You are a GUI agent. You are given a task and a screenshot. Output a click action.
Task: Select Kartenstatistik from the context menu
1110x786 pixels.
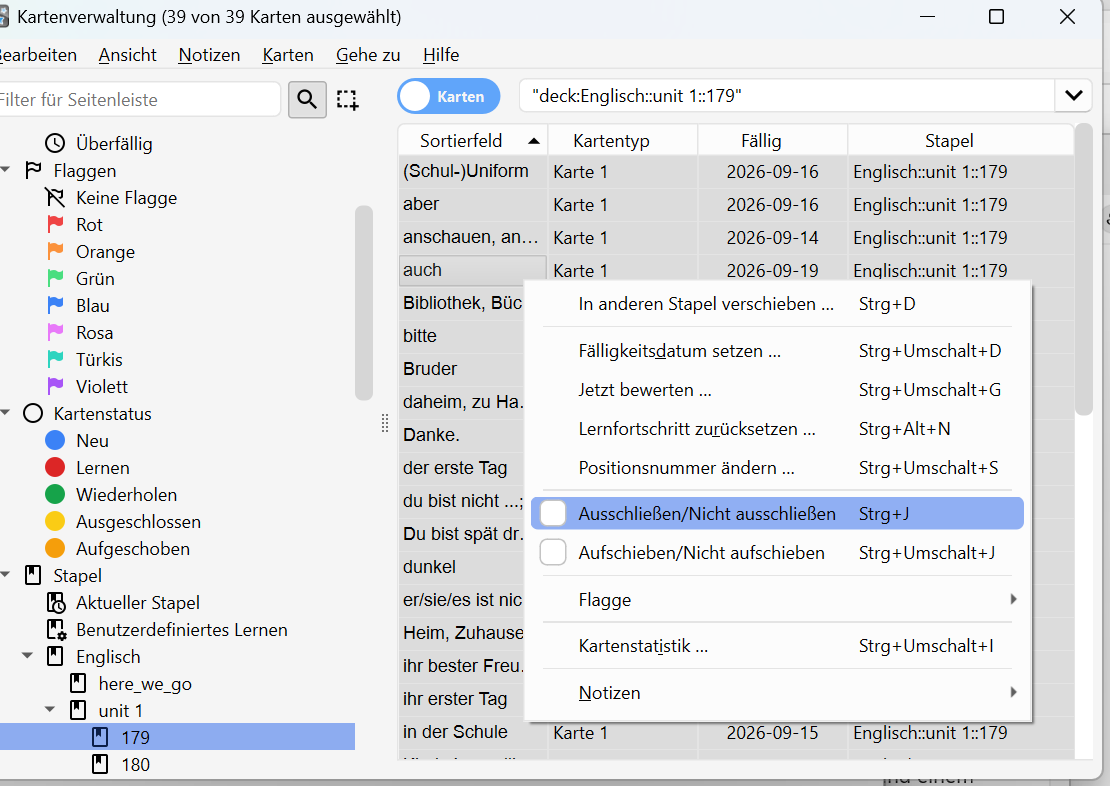tap(777, 646)
